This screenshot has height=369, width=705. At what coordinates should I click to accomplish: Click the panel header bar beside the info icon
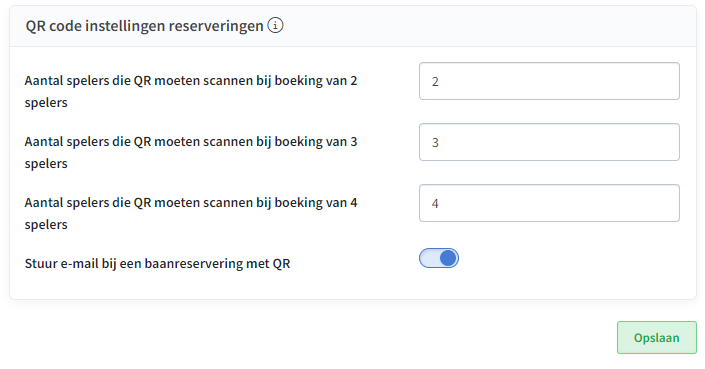click(488, 26)
